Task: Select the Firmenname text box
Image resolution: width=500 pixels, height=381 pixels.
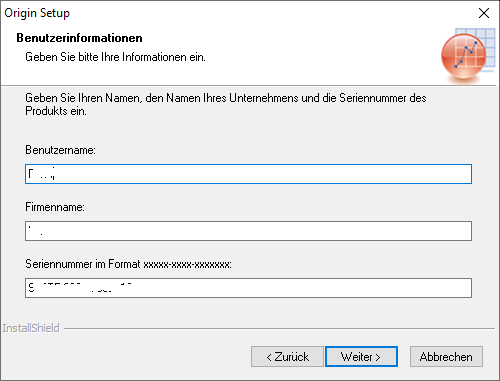Action: pyautogui.click(x=248, y=231)
